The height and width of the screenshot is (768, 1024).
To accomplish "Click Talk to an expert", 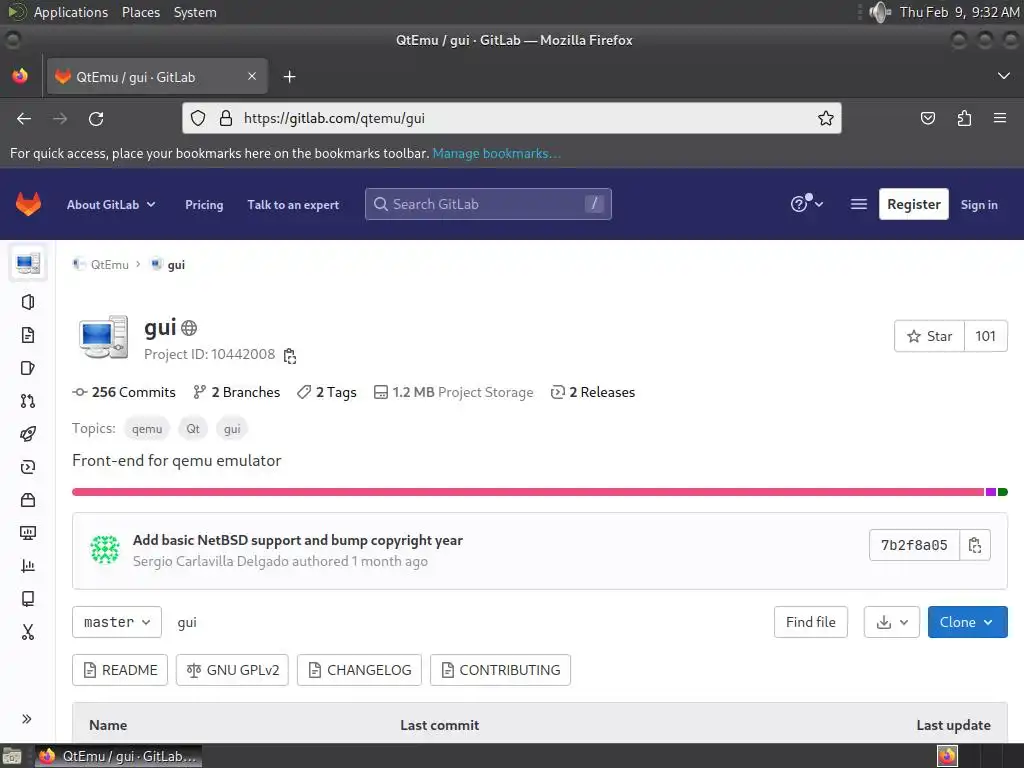I will coord(293,204).
